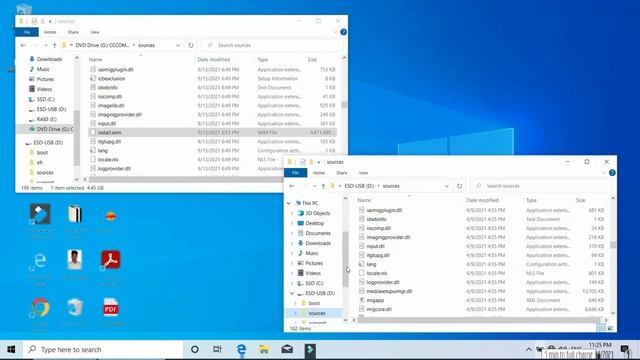
Task: Select install.wim in DVD Drive window
Action: click(212, 132)
